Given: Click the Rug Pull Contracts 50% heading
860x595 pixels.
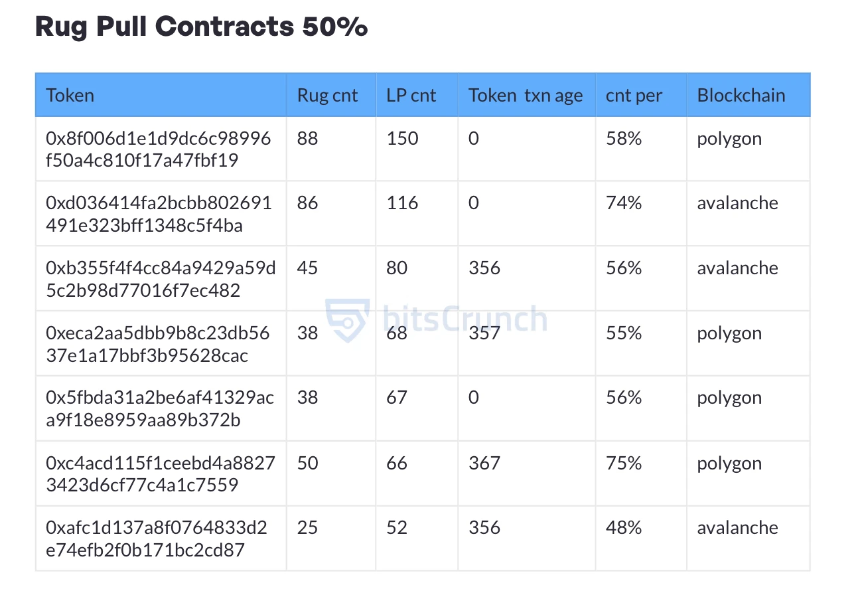Looking at the screenshot, I should (x=201, y=27).
